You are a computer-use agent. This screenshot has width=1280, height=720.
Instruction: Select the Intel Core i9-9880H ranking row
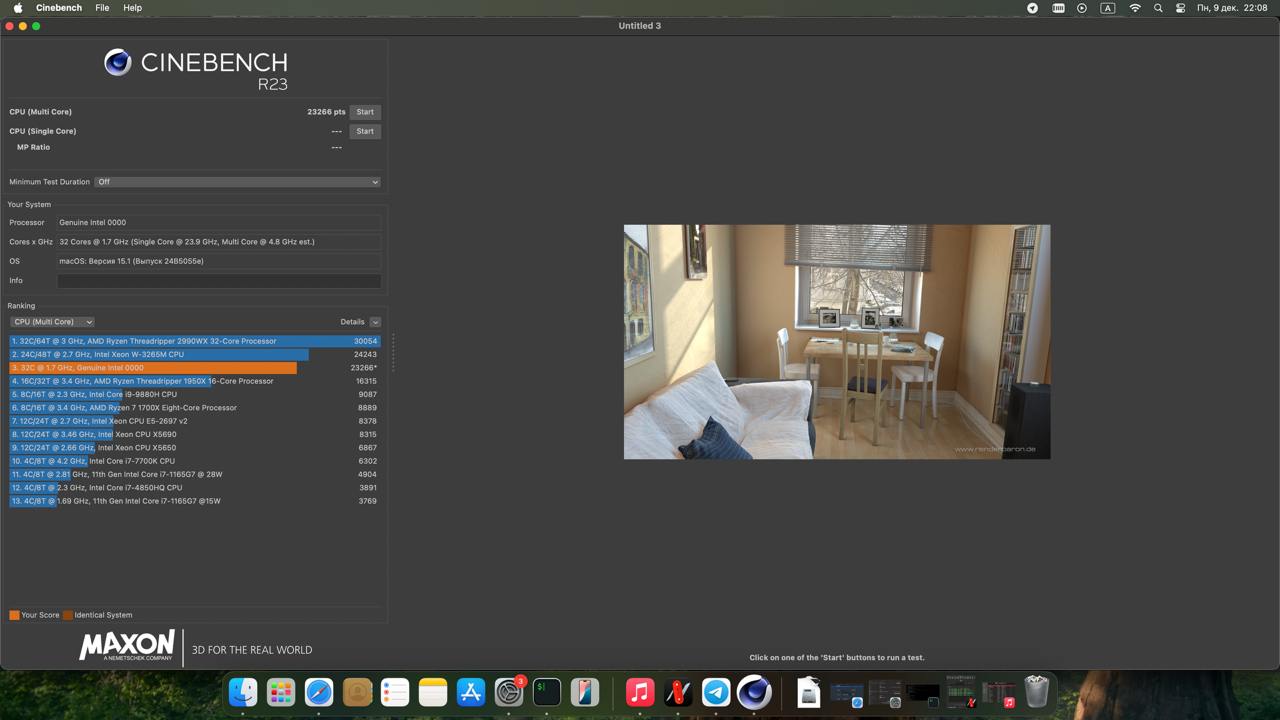click(x=195, y=394)
